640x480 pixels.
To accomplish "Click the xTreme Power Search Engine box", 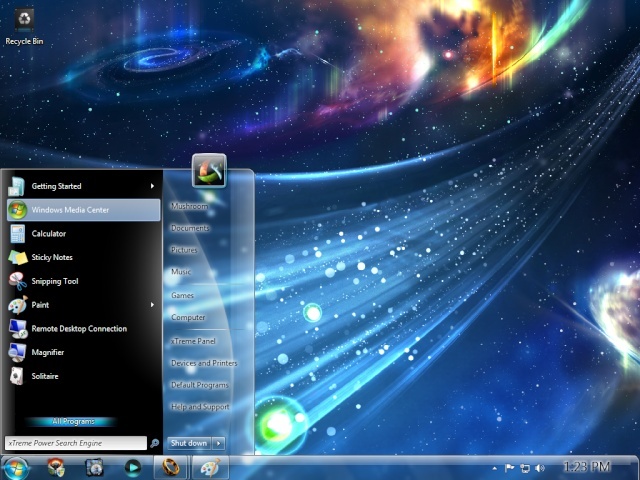I will click(76, 443).
